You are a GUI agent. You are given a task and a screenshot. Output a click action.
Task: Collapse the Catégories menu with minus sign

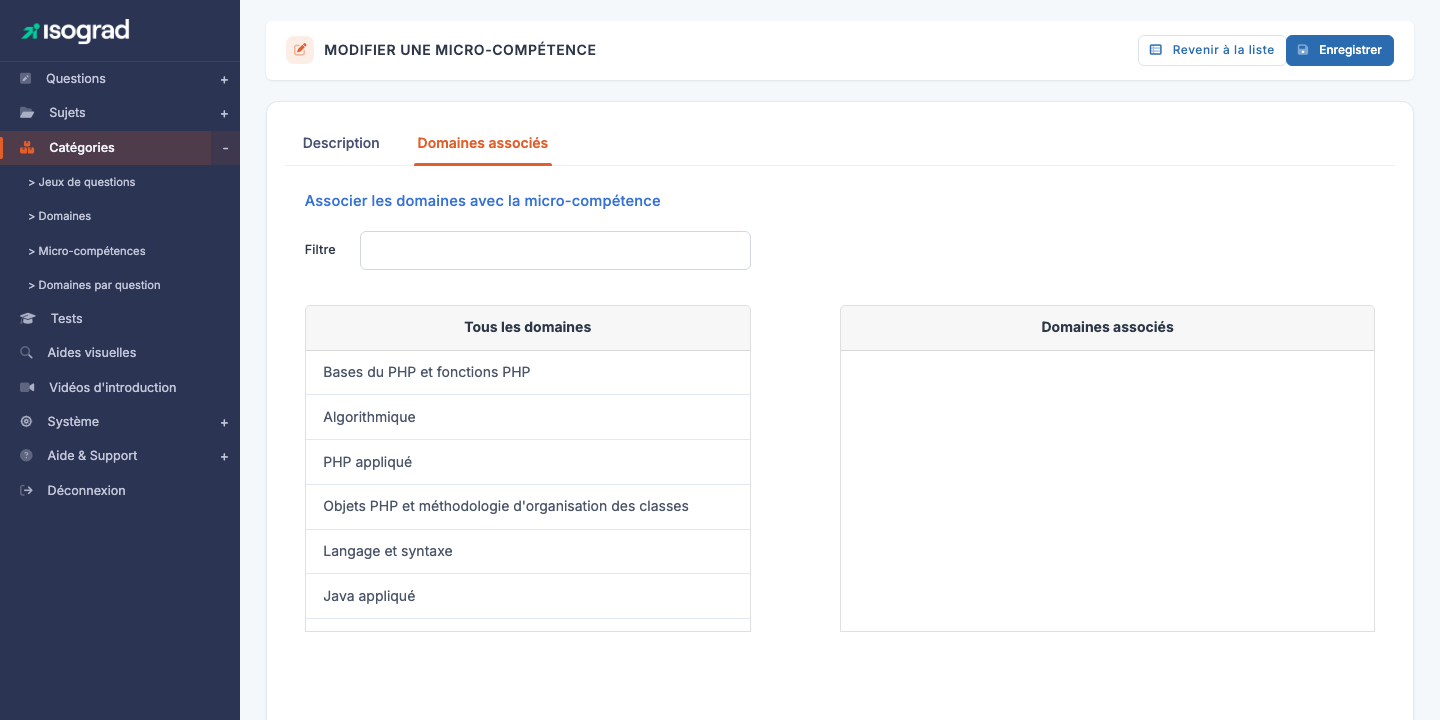click(225, 148)
